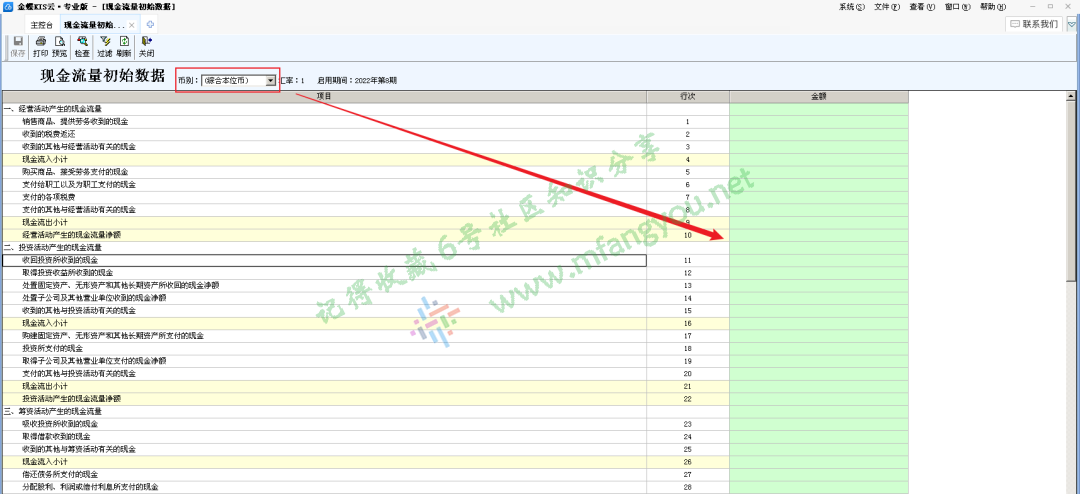Open the 系统(S) menu
The height and width of the screenshot is (494, 1080).
tap(852, 6)
